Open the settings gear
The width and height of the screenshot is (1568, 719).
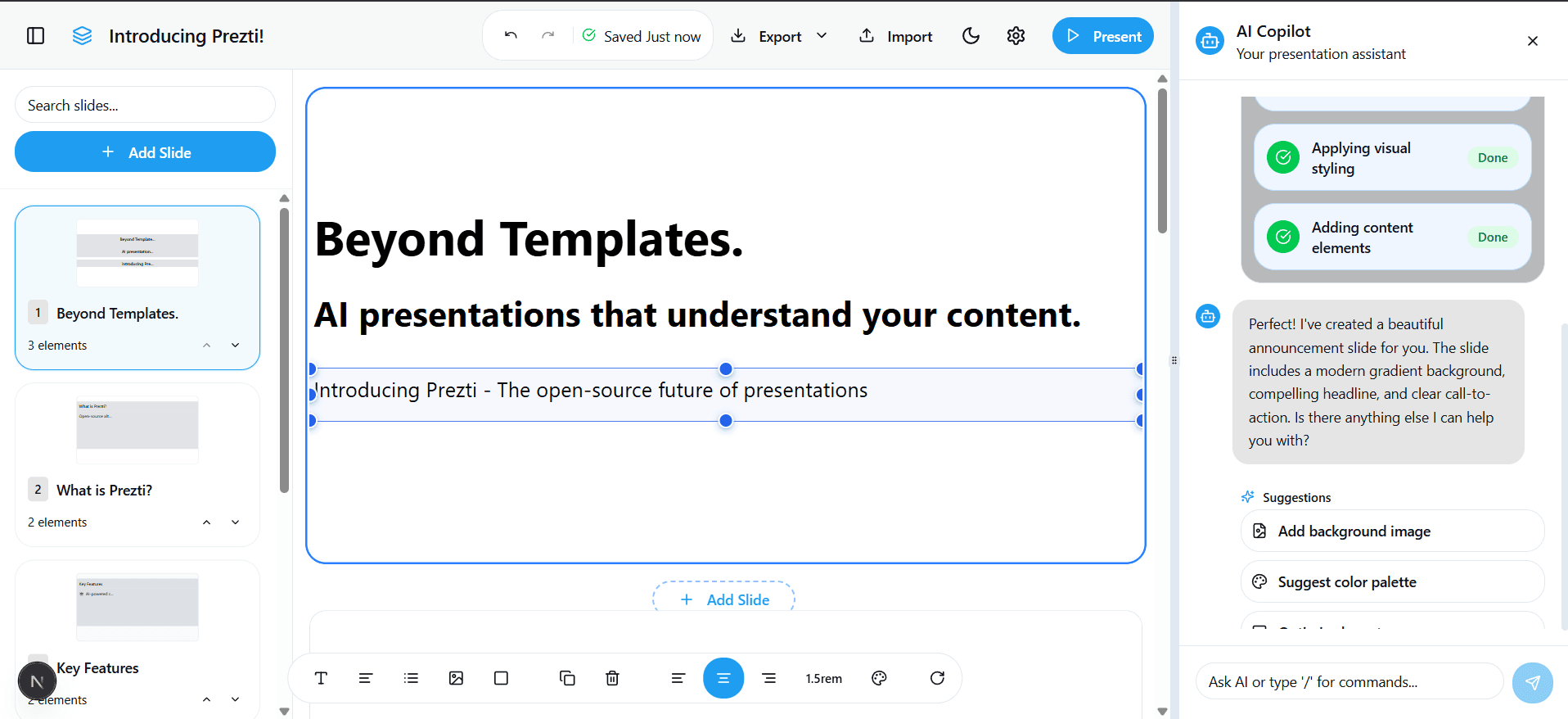click(x=1016, y=36)
